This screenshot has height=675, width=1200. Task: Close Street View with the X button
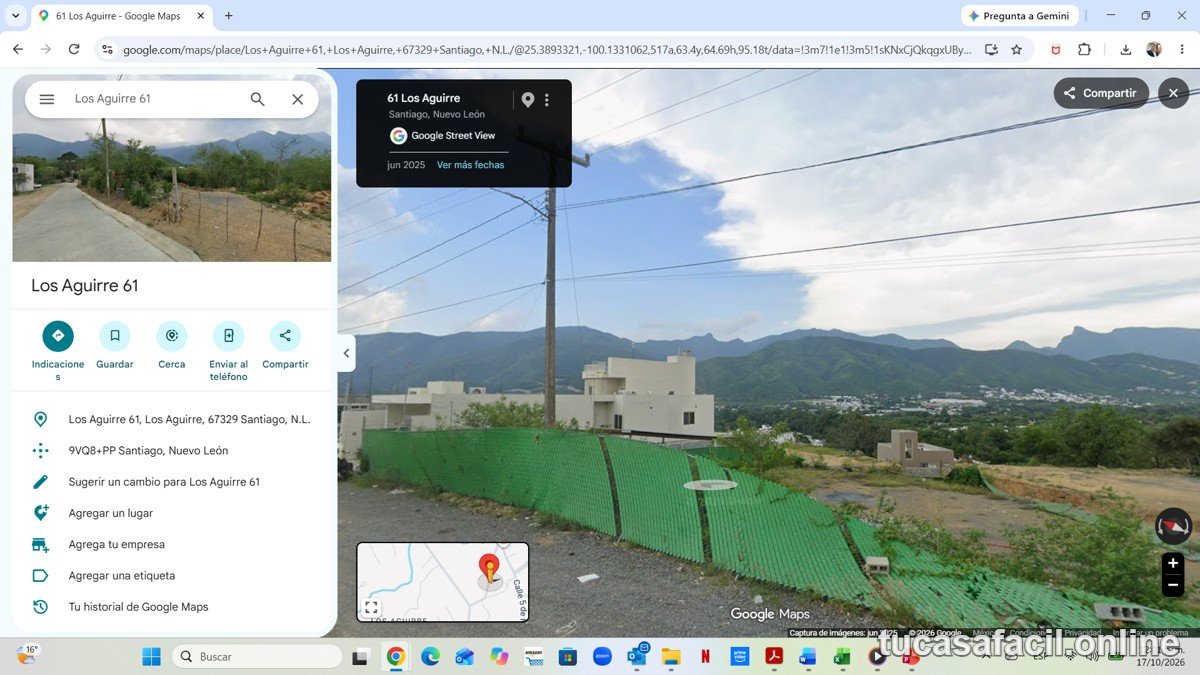tap(1173, 93)
